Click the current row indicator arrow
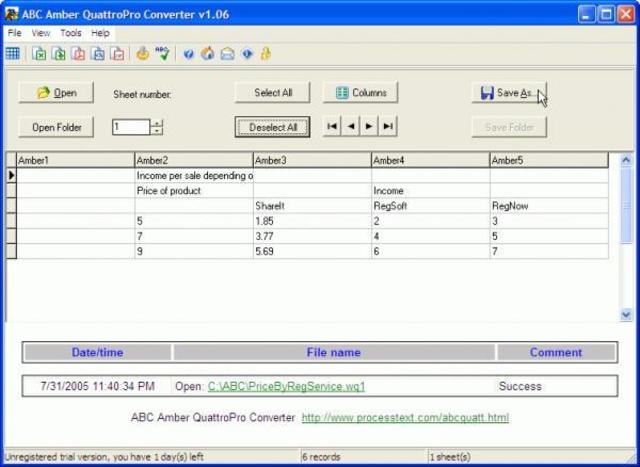Image resolution: width=640 pixels, height=467 pixels. point(11,176)
